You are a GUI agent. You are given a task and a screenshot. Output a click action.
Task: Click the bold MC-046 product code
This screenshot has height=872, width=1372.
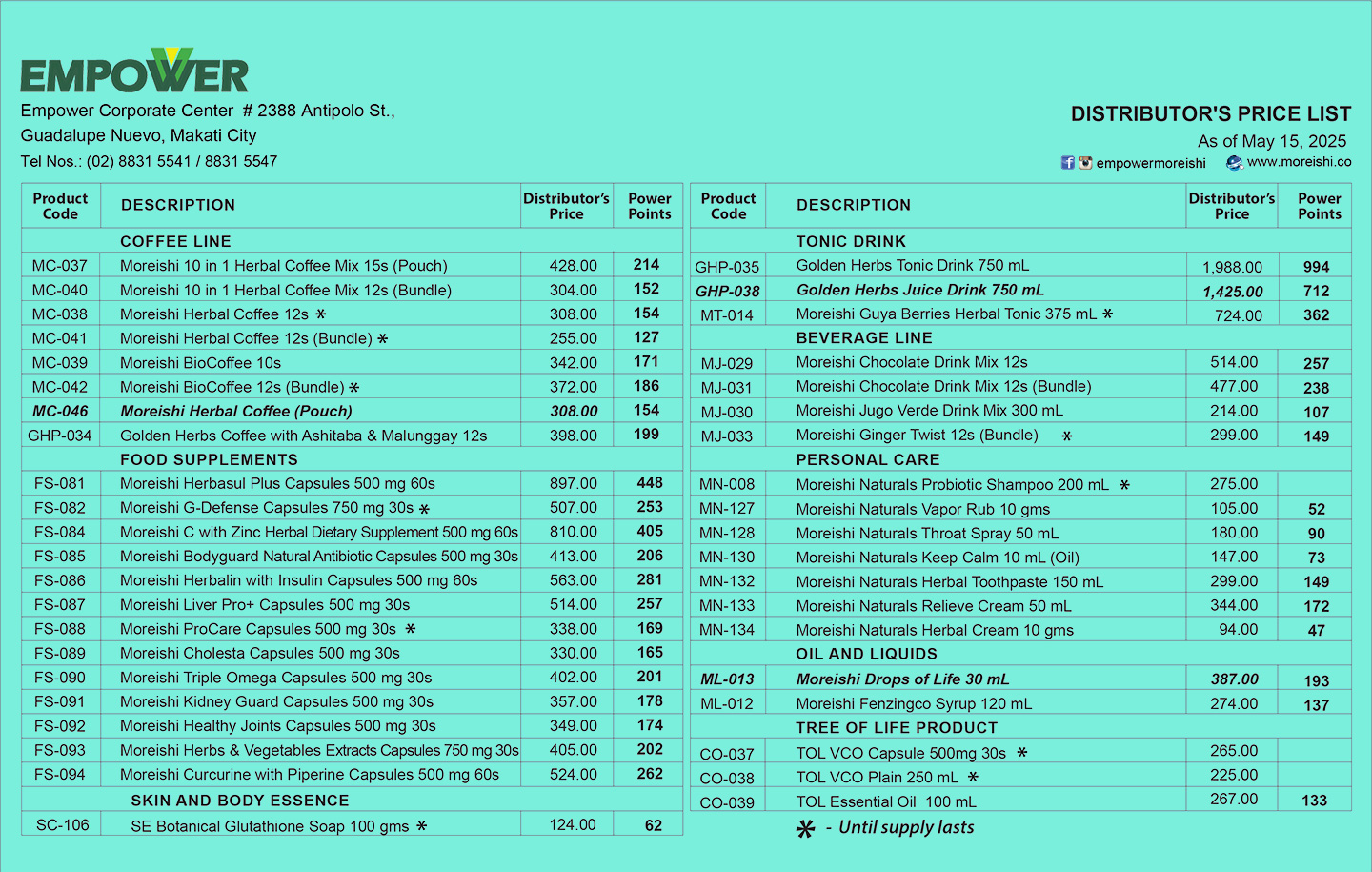[60, 412]
